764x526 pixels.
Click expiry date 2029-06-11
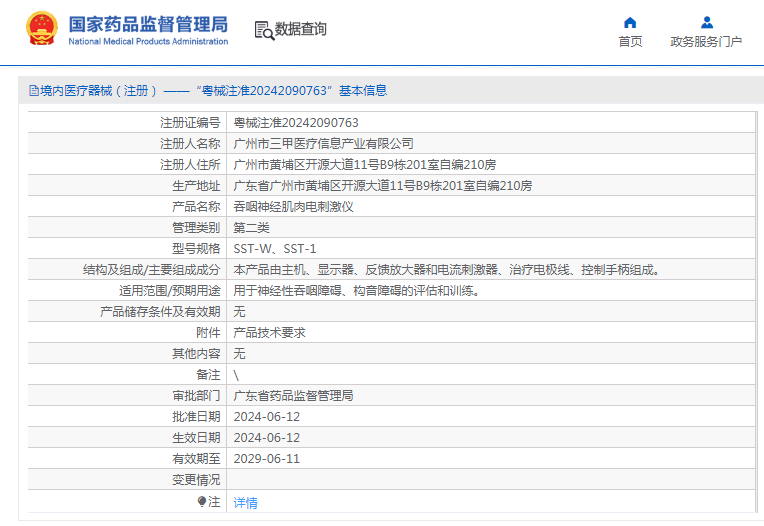click(267, 459)
